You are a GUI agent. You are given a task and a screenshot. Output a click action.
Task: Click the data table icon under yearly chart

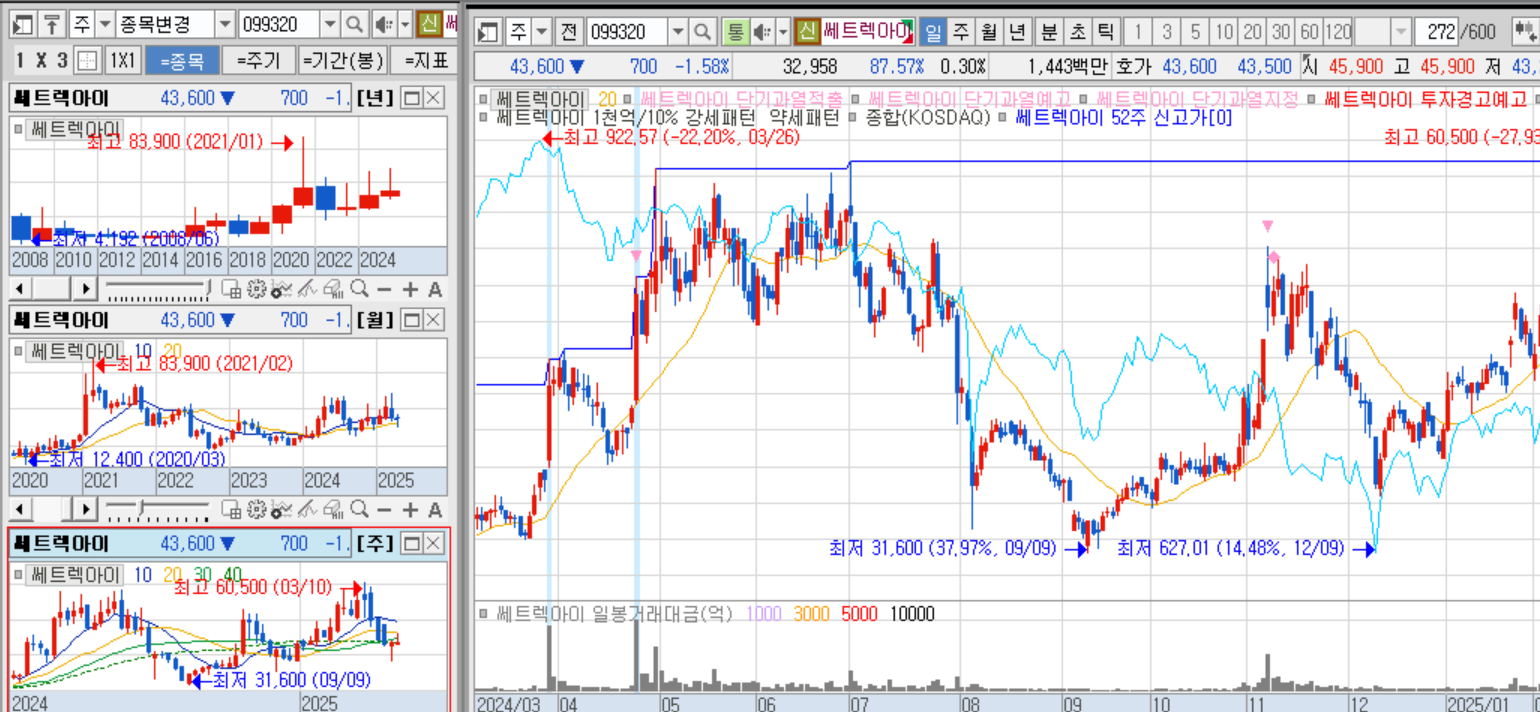click(231, 289)
